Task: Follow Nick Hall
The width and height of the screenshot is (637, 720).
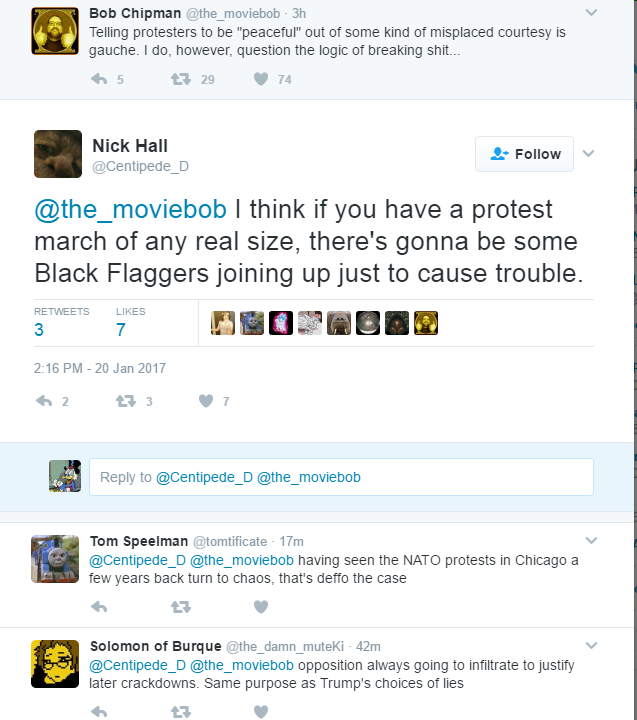Action: coord(524,154)
